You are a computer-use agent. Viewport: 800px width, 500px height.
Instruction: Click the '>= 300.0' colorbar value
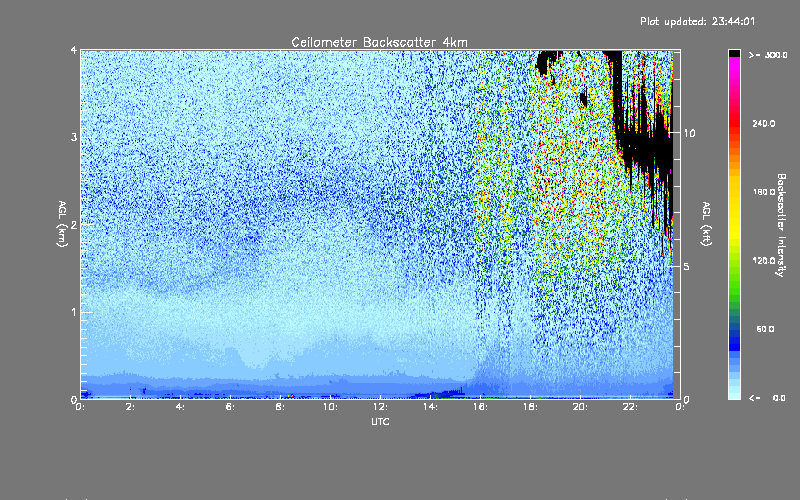click(x=767, y=55)
